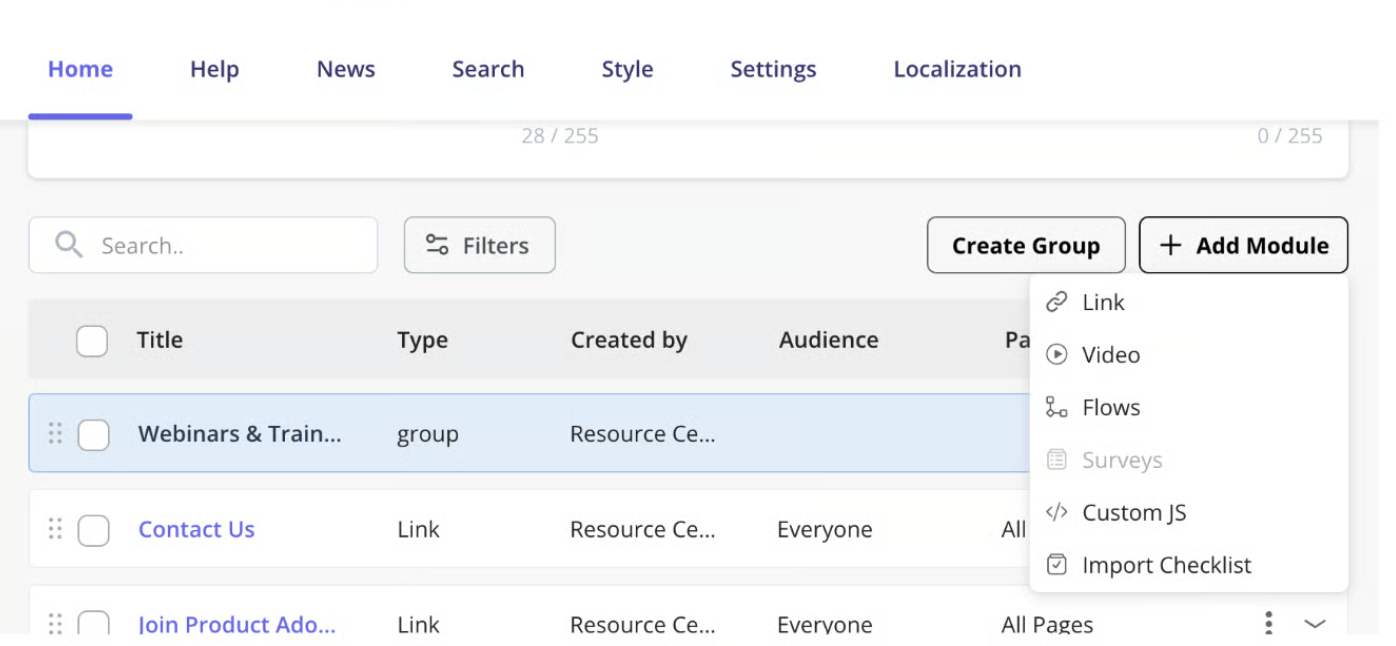The width and height of the screenshot is (1396, 646).
Task: Open three-dot menu for Join Product row
Action: click(x=1268, y=624)
